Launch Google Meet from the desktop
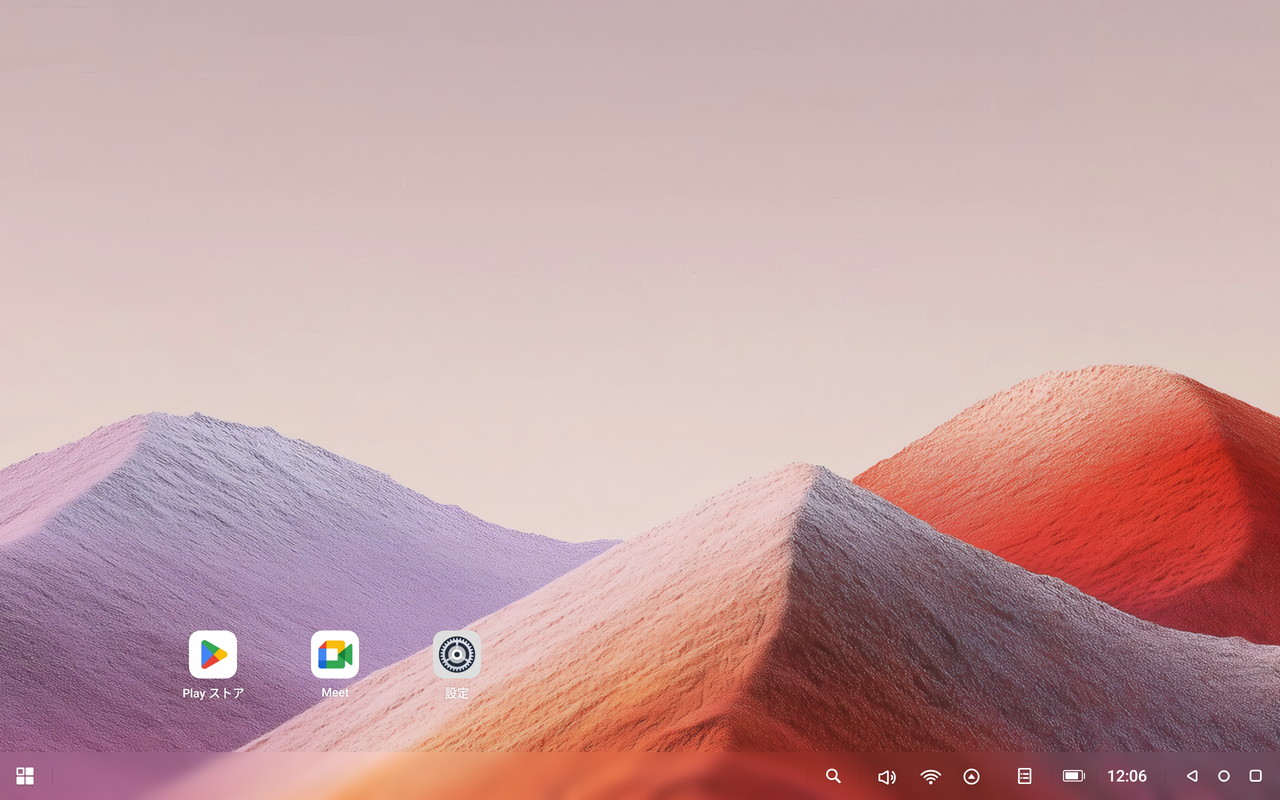The width and height of the screenshot is (1280, 800). tap(335, 655)
